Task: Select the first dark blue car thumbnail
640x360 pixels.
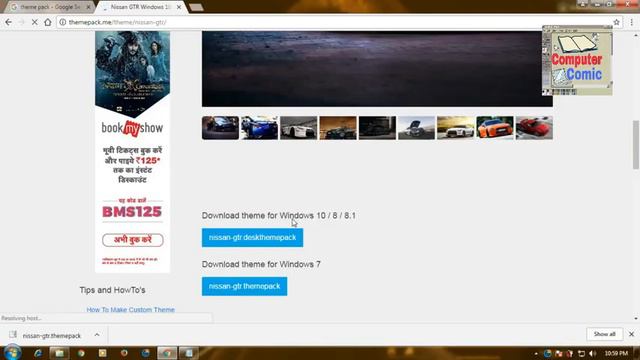Action: click(x=220, y=128)
